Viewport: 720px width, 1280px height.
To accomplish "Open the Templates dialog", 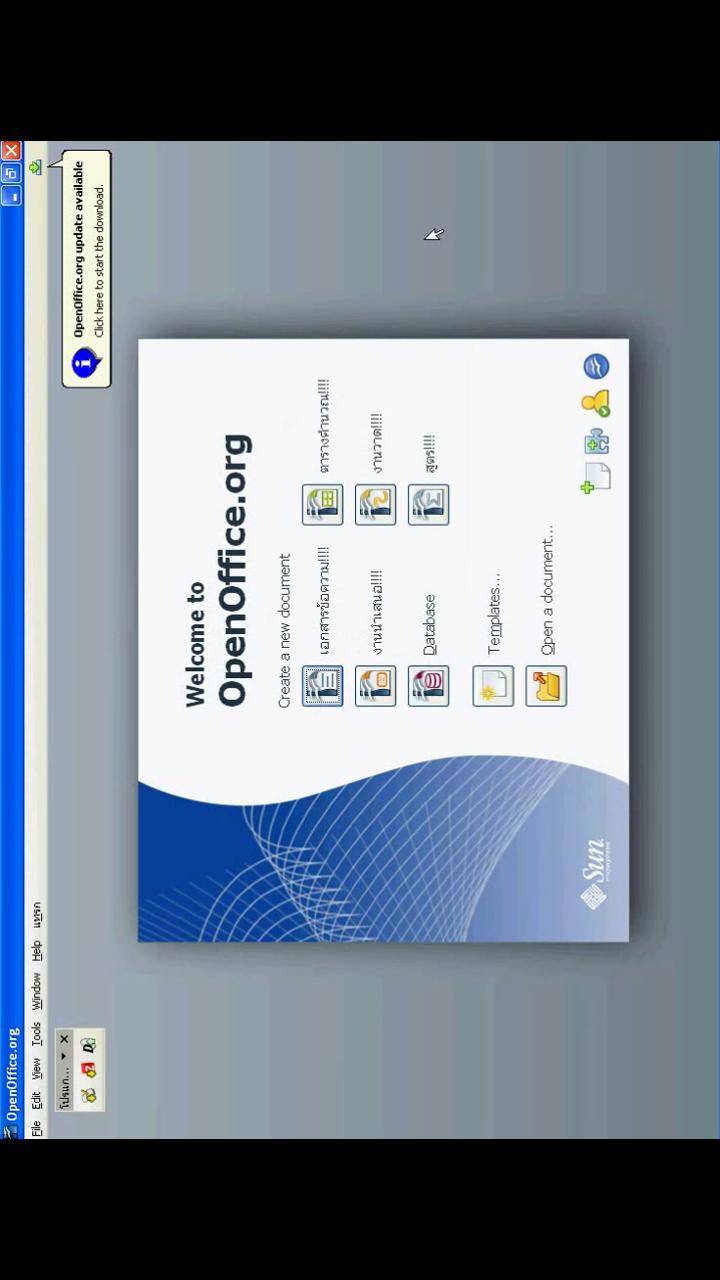I will pos(493,686).
